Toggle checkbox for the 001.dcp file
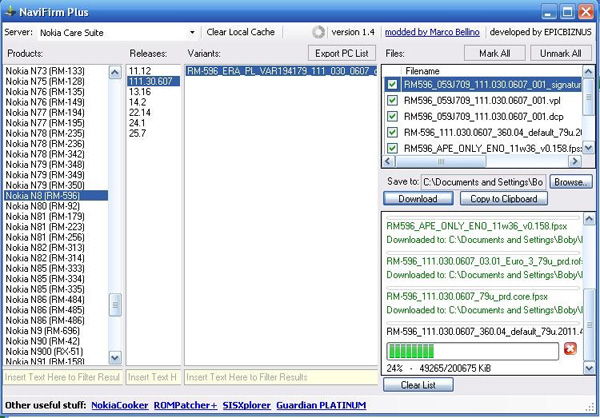The width and height of the screenshot is (600, 418). click(392, 116)
